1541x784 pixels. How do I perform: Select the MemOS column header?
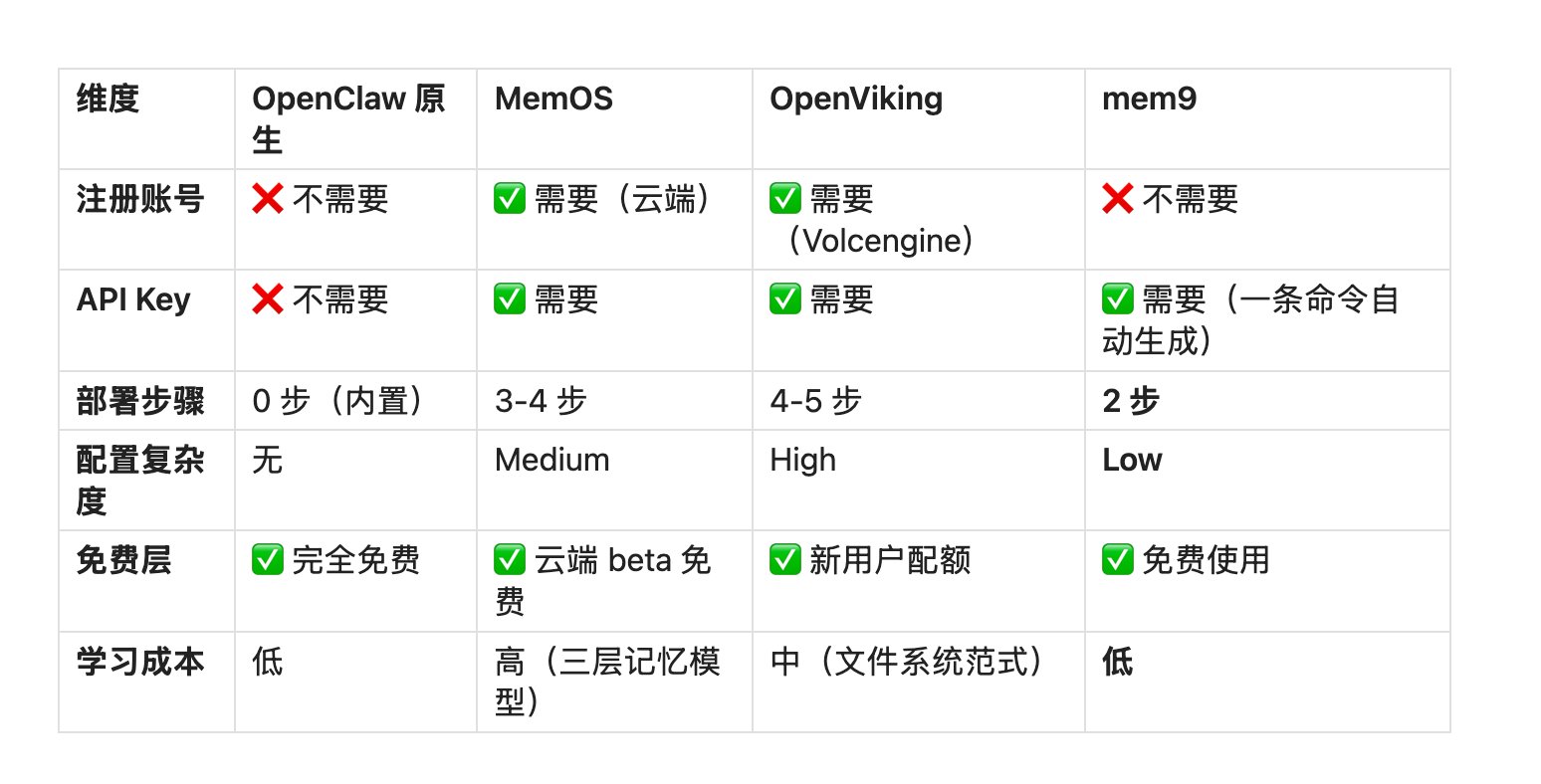[553, 98]
